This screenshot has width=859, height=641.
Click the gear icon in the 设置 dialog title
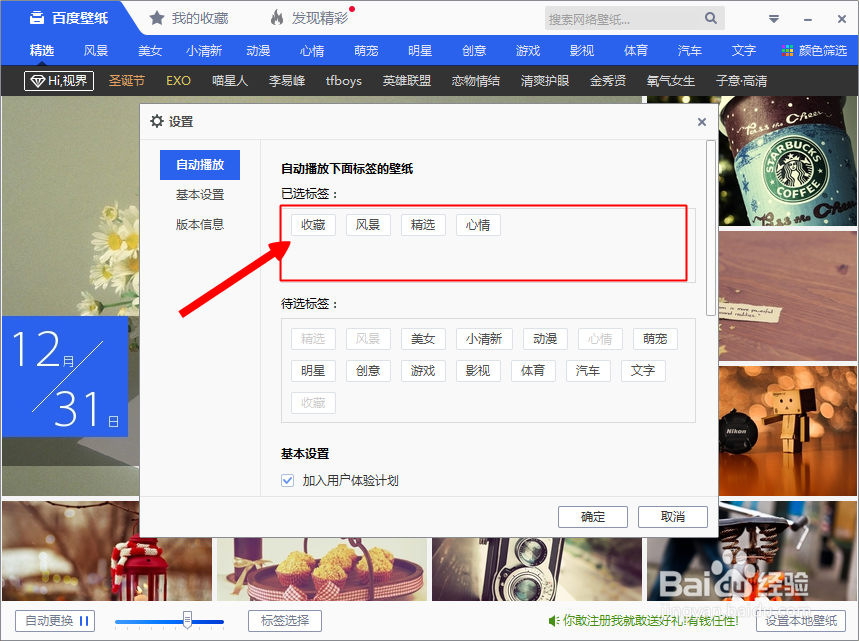157,121
